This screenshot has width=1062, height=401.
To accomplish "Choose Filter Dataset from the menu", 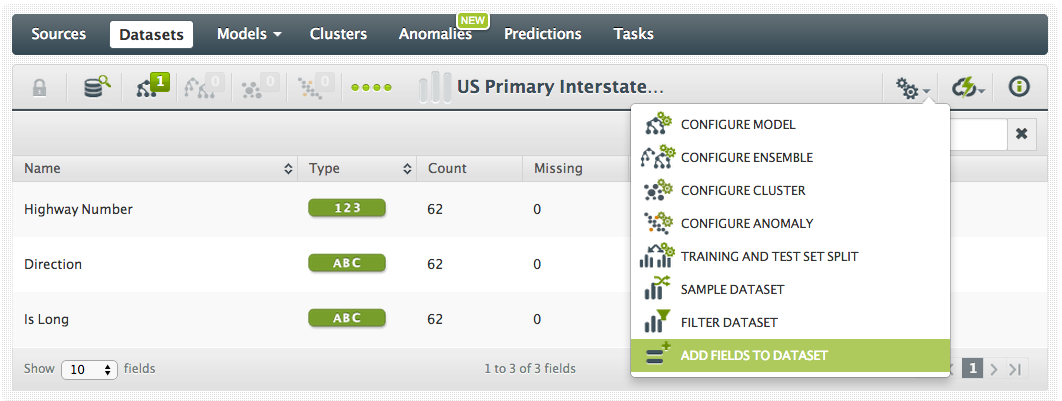I will pyautogui.click(x=729, y=322).
